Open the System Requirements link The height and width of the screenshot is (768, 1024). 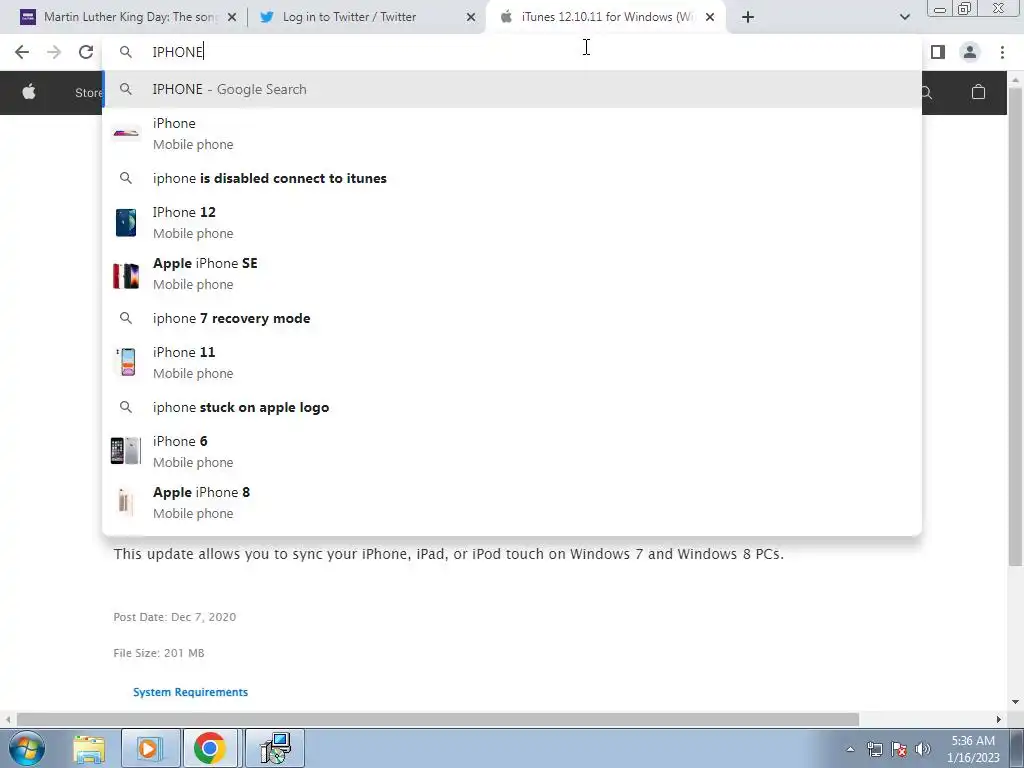pyautogui.click(x=190, y=692)
